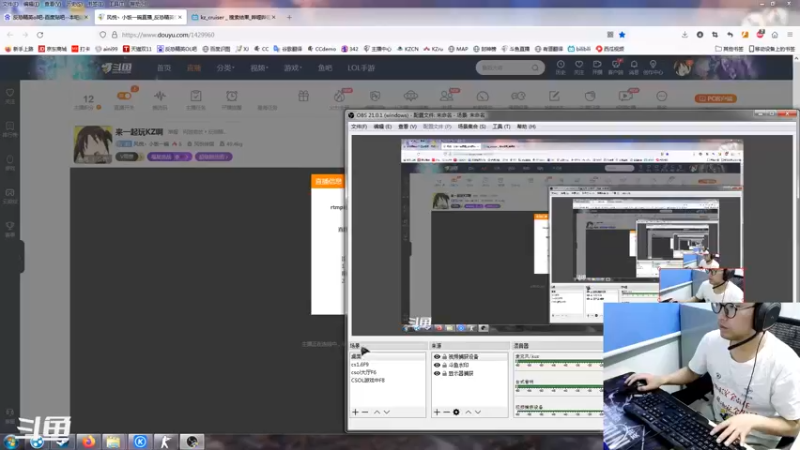
Task: Move selected scene up with arrow icon
Action: 377,412
